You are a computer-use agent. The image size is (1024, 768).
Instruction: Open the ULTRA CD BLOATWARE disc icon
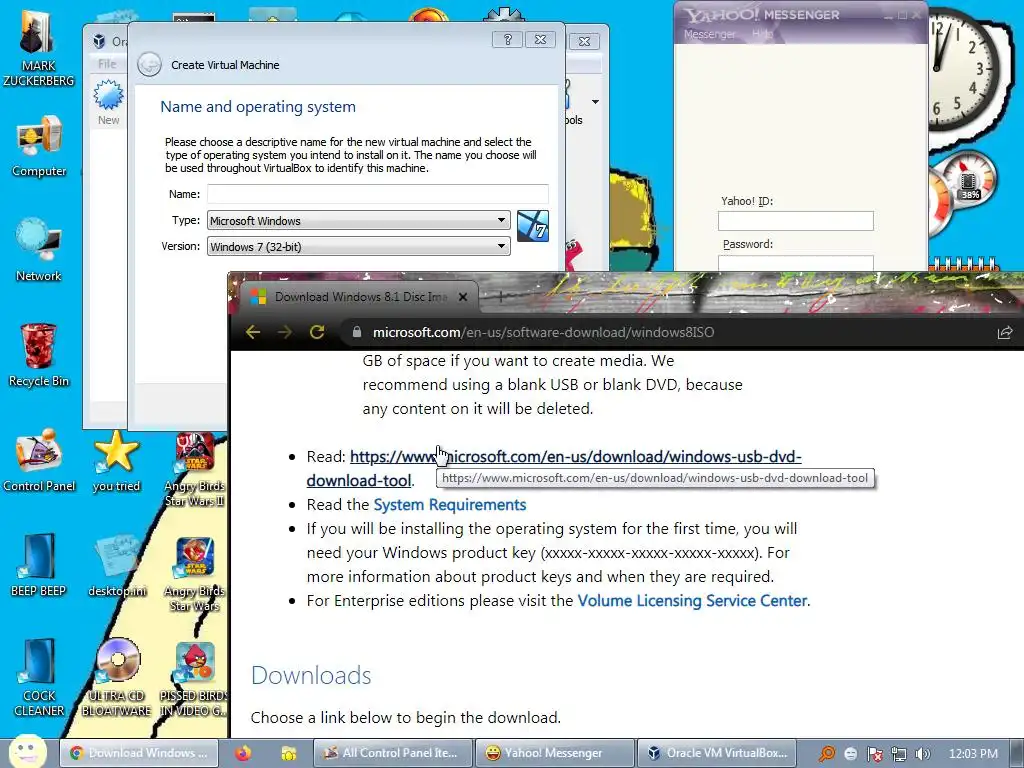(x=116, y=678)
